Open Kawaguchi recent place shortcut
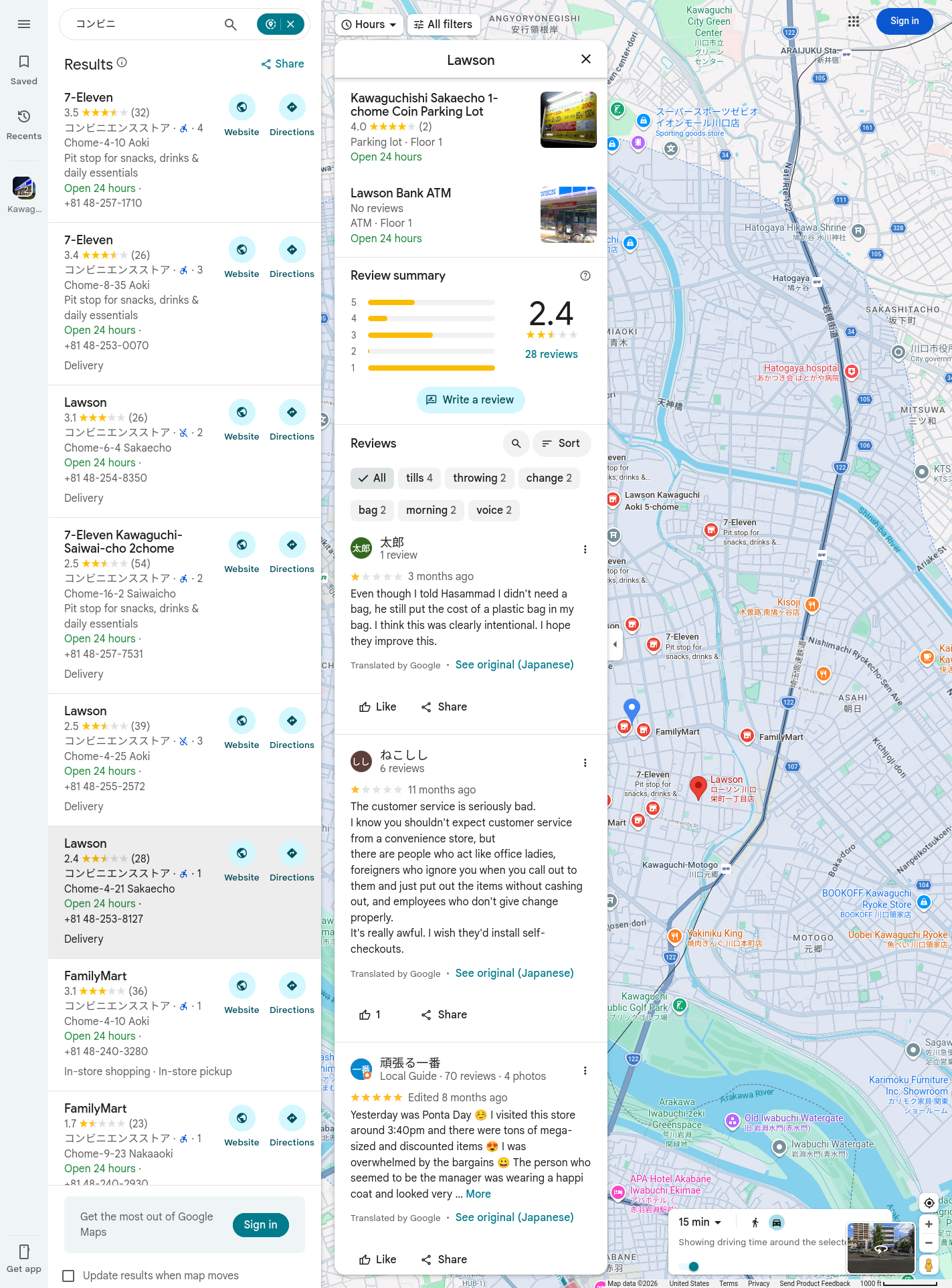 [24, 195]
